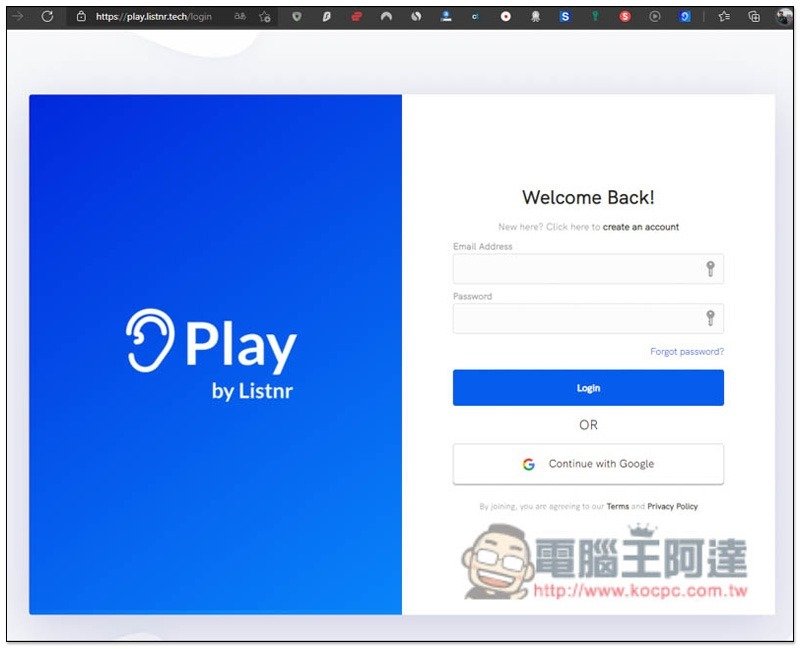Viewport: 800px width, 649px height.
Task: Open the white feather extension icon
Action: [327, 17]
